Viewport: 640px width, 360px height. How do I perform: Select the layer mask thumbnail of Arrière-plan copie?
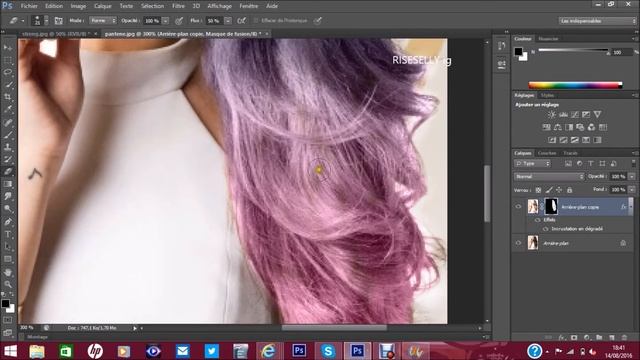tap(551, 207)
